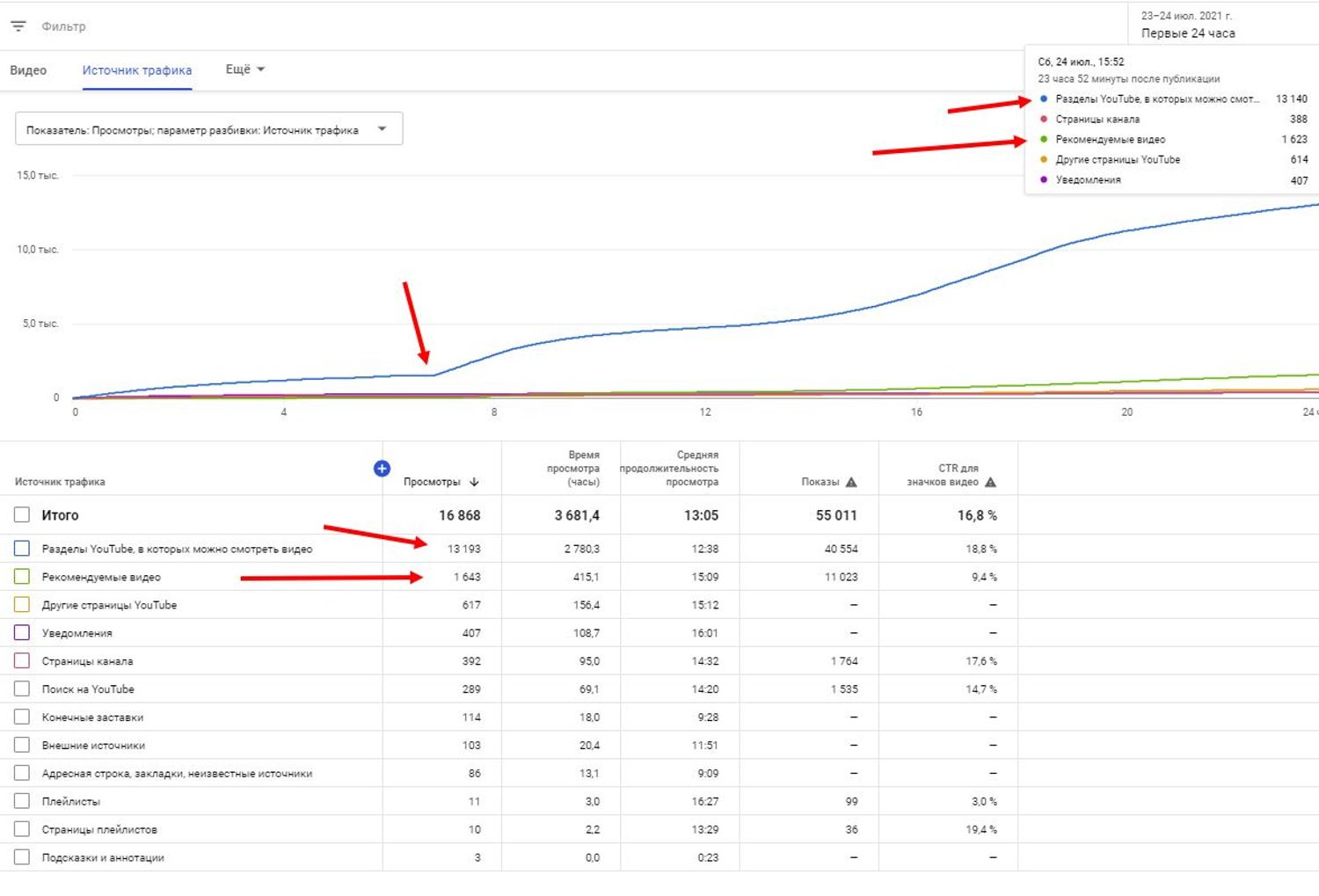Tick the Конечные заставки checkbox

coord(22,718)
